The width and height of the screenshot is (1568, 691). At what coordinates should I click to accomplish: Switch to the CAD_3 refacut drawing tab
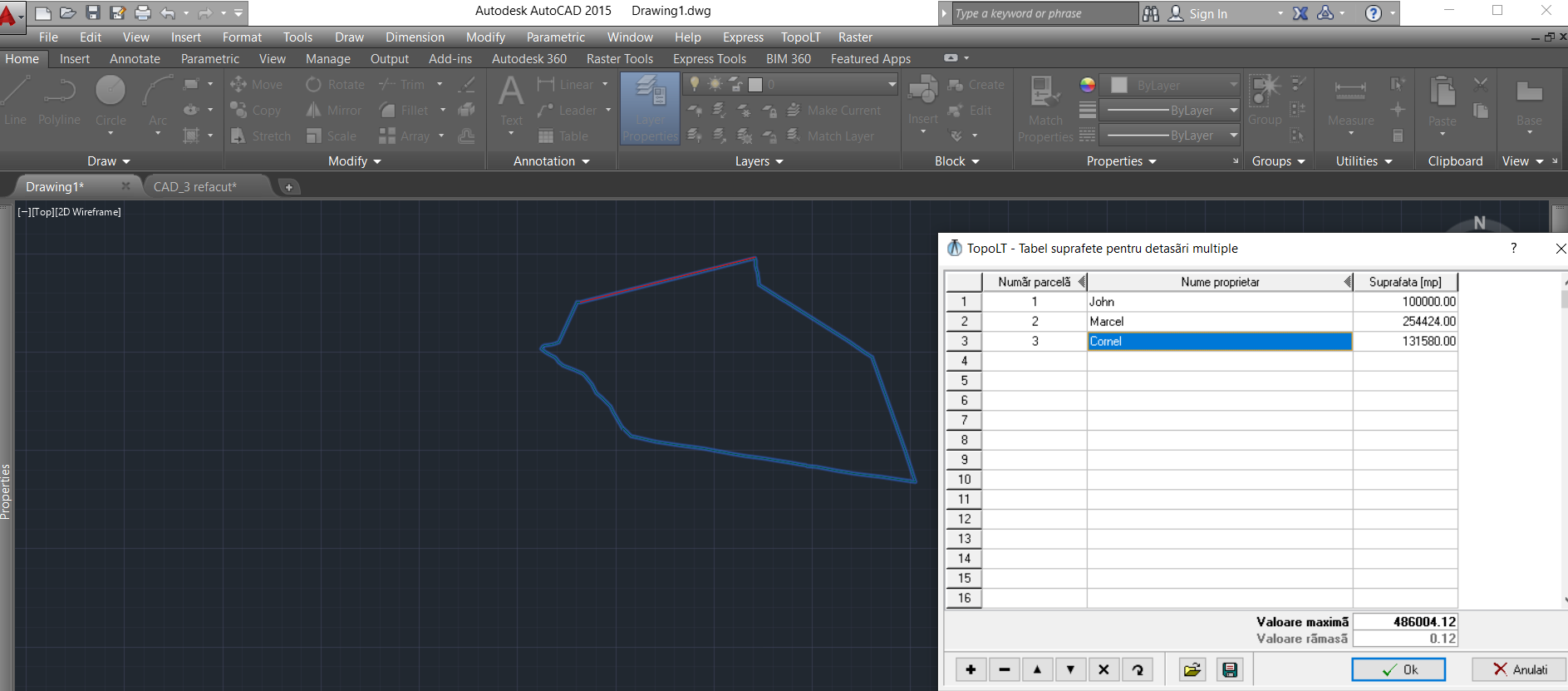(195, 187)
